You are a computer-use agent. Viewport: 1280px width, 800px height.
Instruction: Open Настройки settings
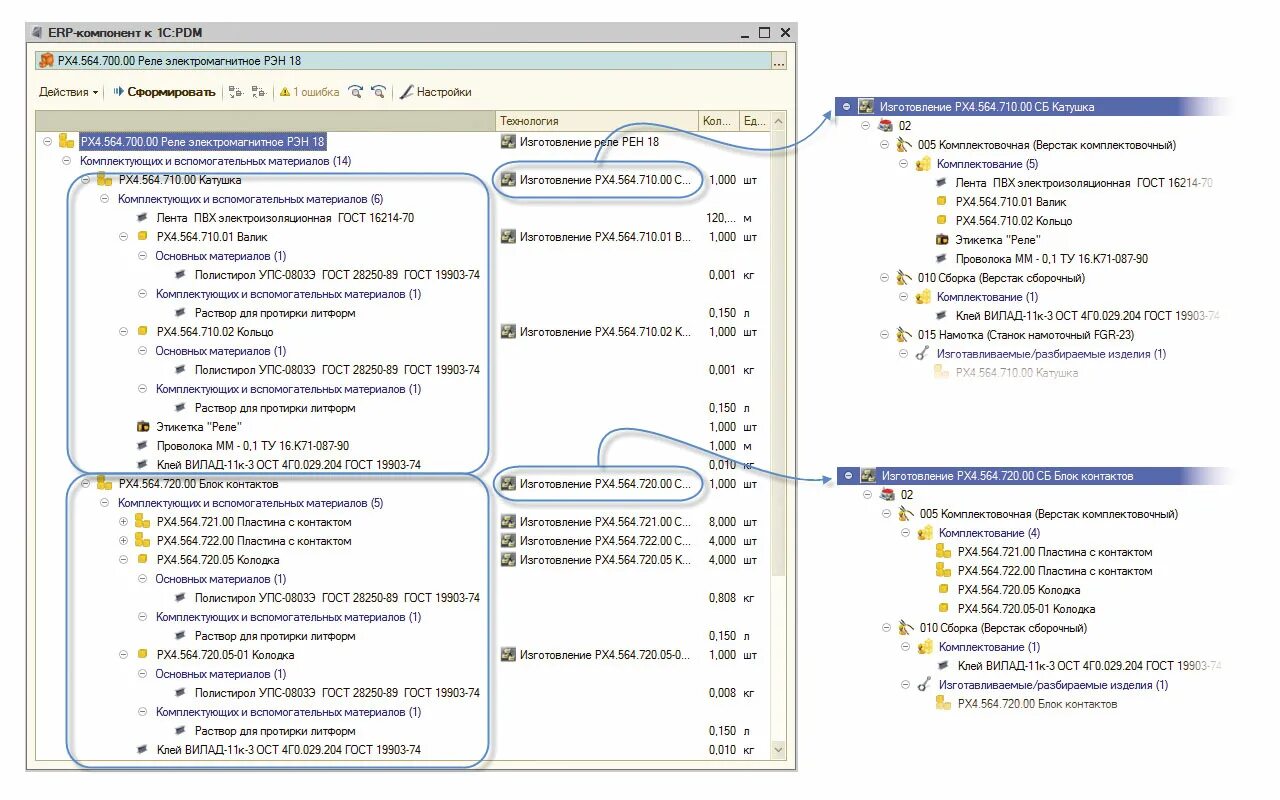tap(435, 92)
